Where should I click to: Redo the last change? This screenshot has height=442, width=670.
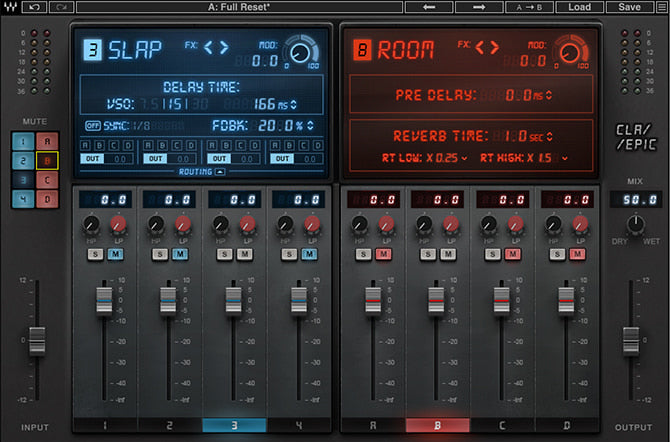tap(62, 7)
